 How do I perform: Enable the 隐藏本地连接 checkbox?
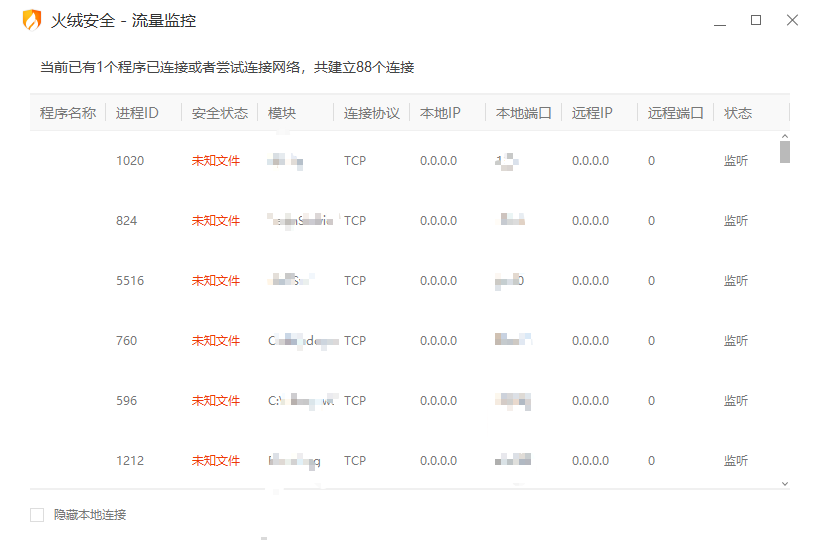(37, 515)
